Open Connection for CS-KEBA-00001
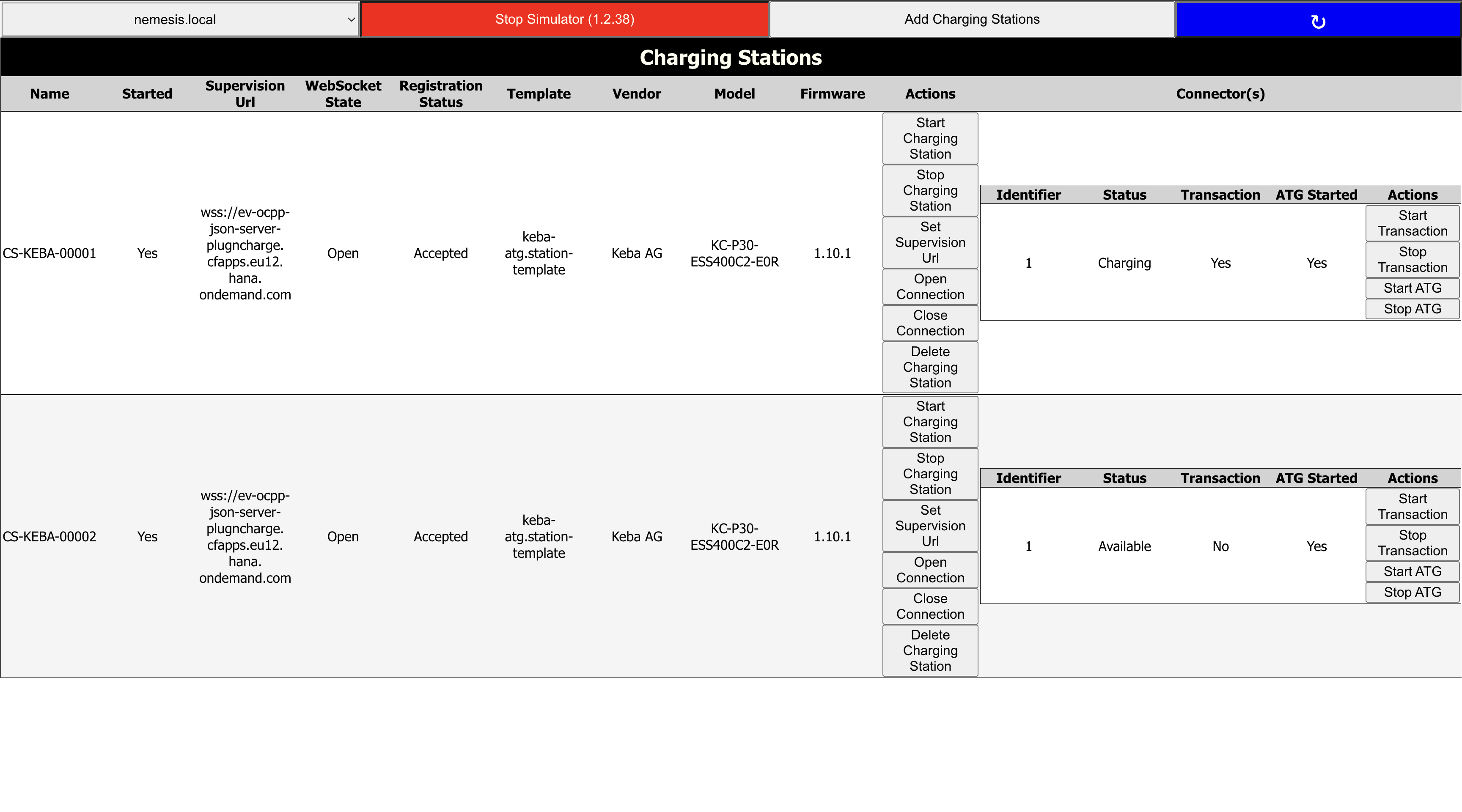 [x=930, y=287]
